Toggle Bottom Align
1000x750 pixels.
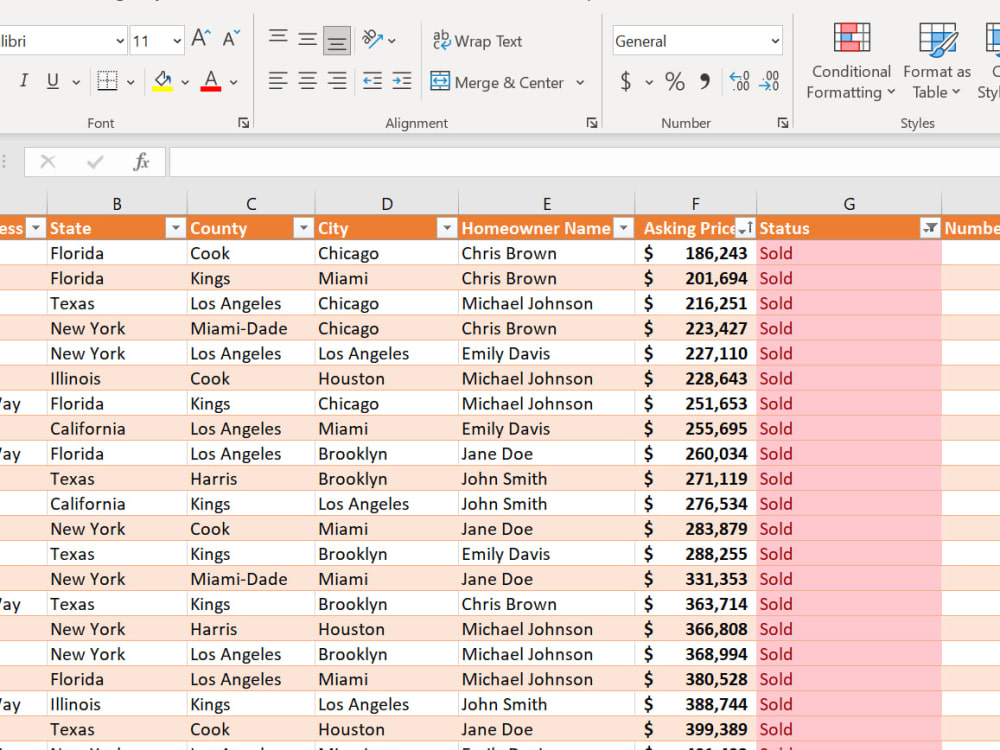337,40
